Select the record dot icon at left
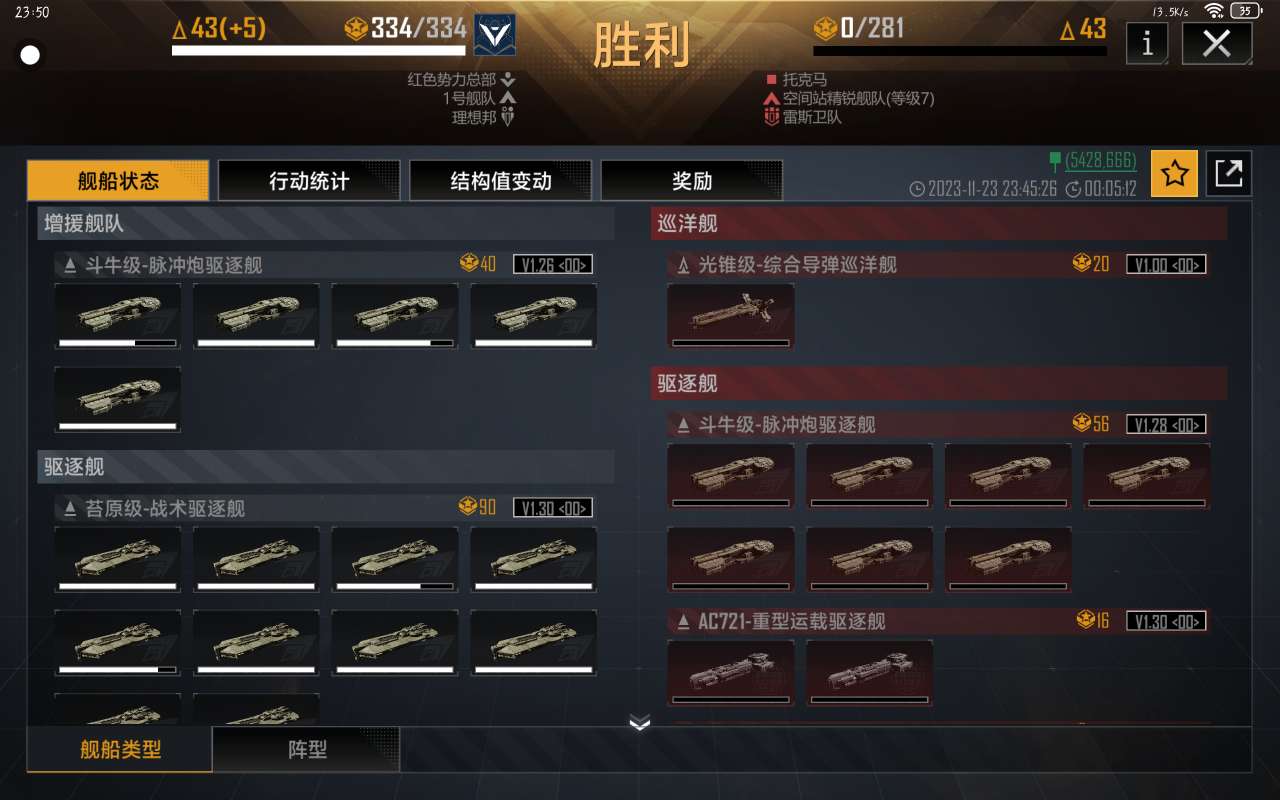The height and width of the screenshot is (800, 1280). [30, 55]
